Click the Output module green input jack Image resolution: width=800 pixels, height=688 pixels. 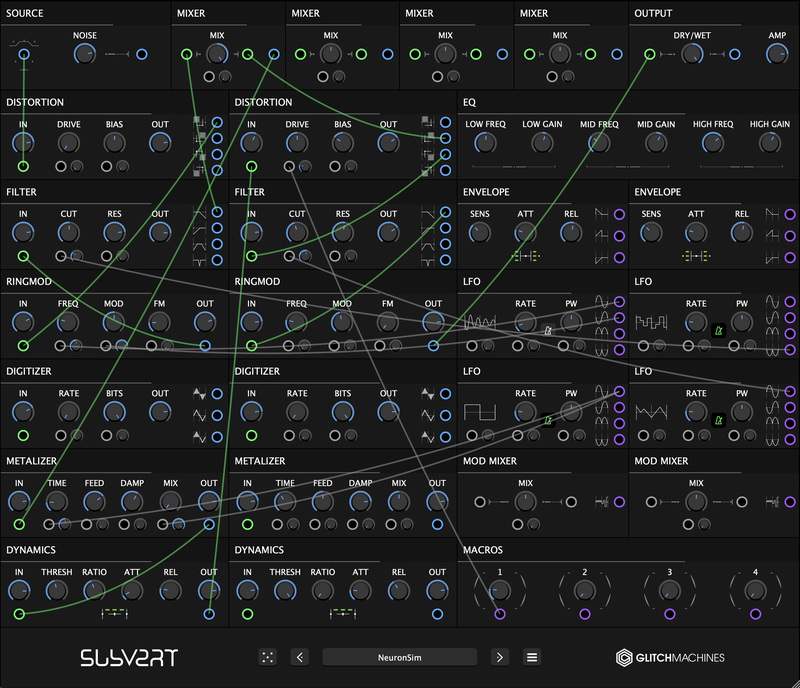649,54
